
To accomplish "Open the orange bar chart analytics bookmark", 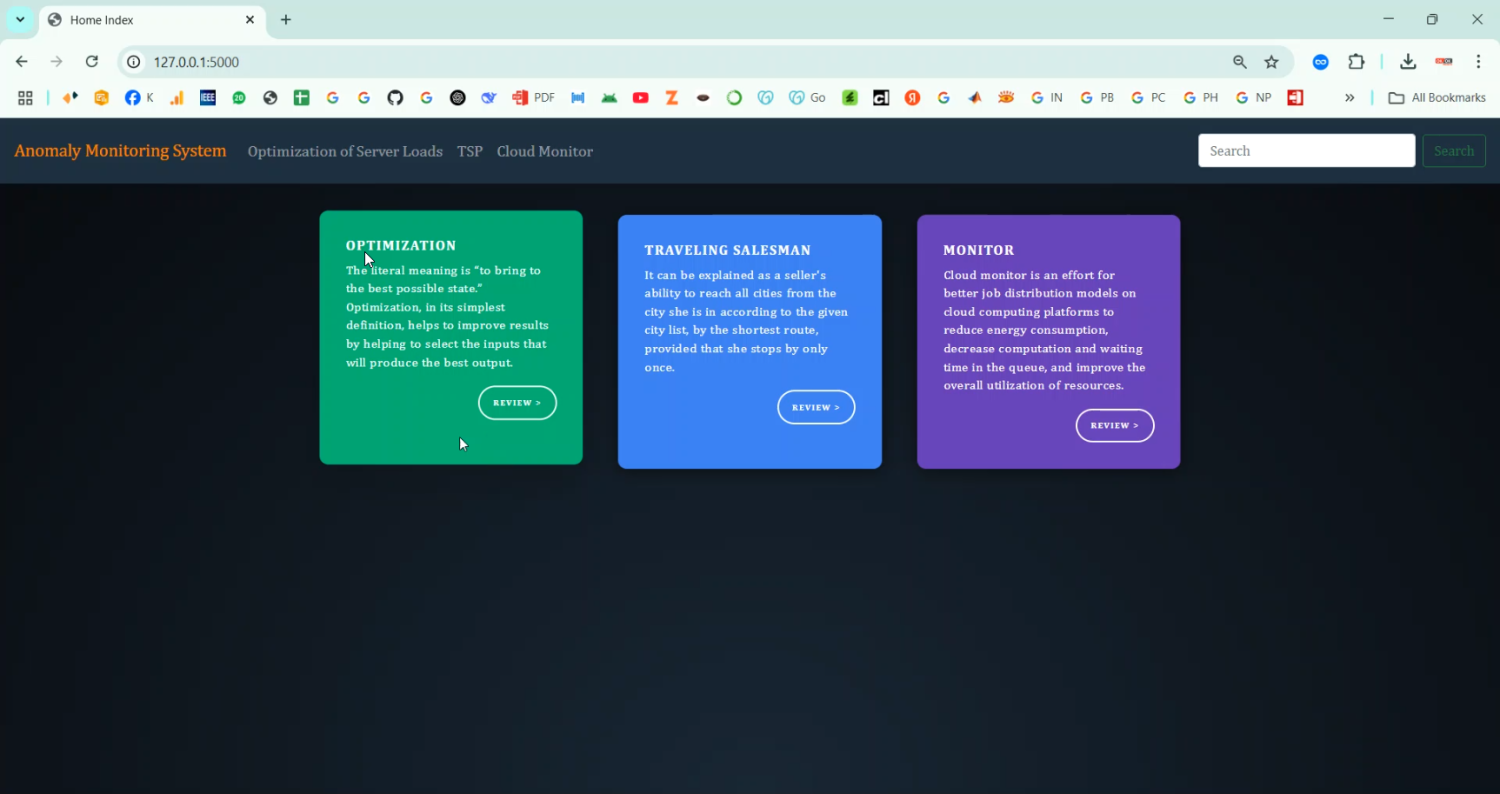I will point(177,98).
